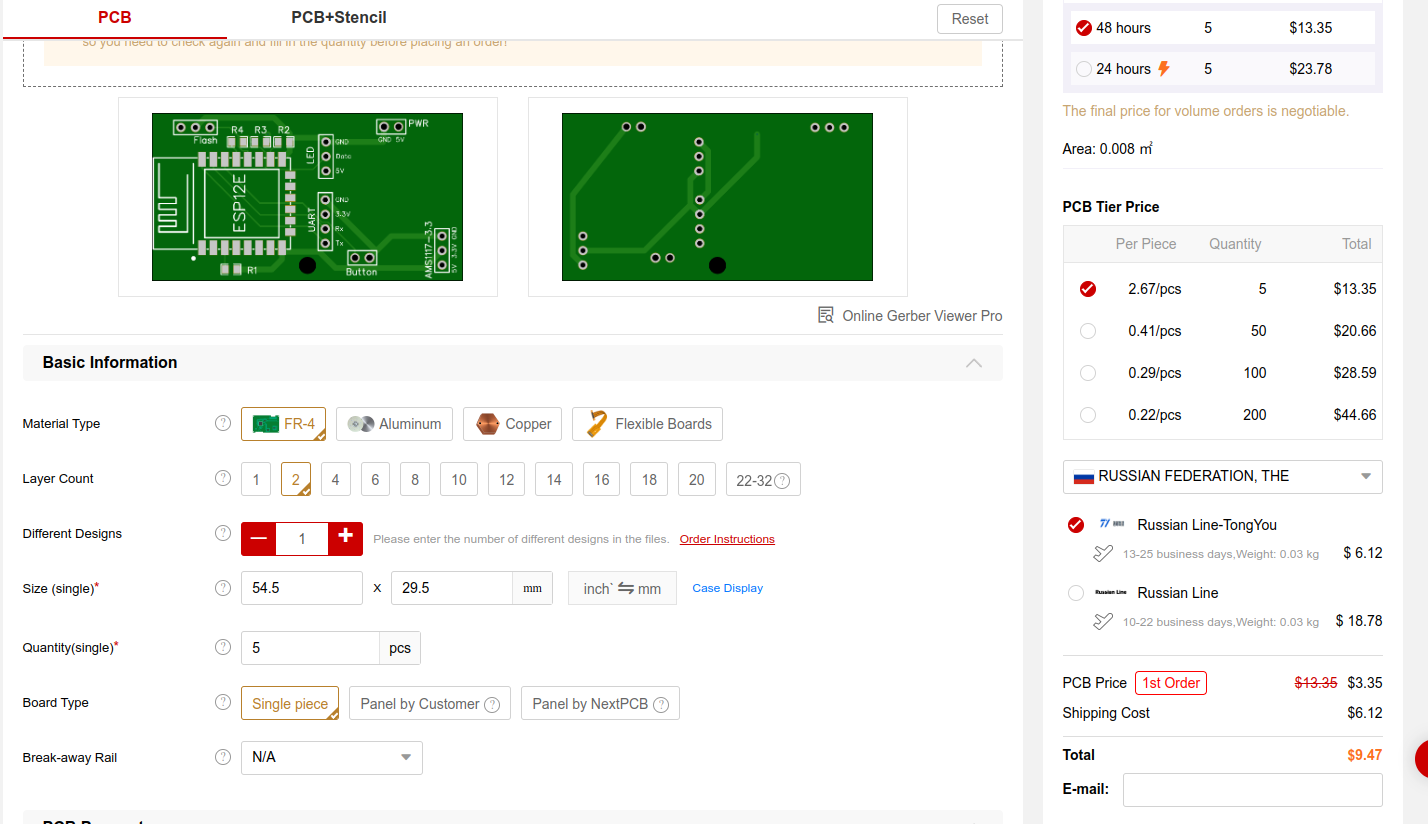Select layer count 14
The width and height of the screenshot is (1428, 824).
(554, 479)
